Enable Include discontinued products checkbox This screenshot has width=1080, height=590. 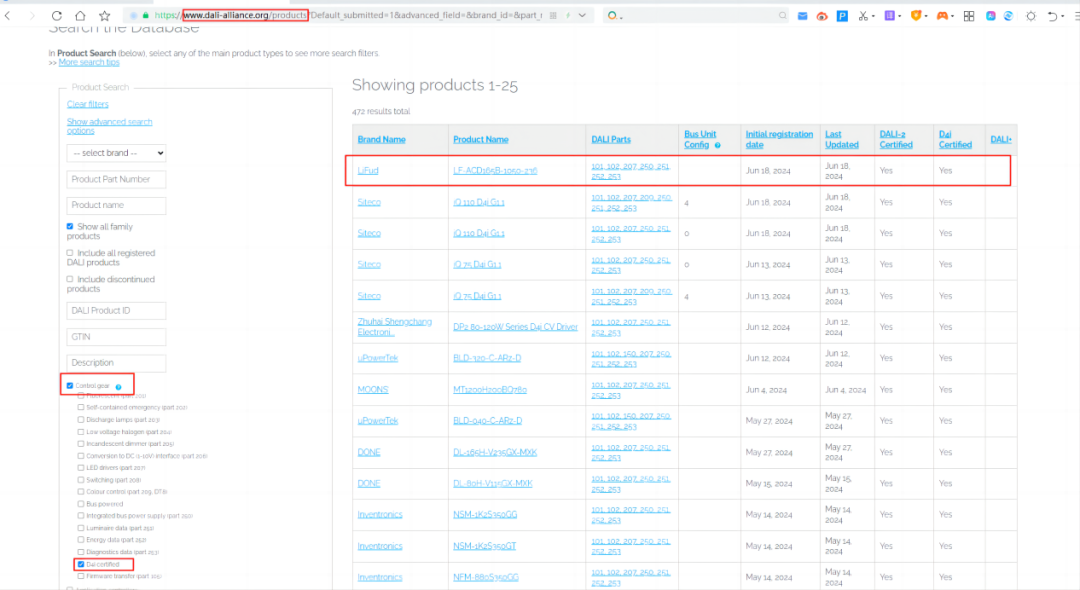pyautogui.click(x=70, y=280)
